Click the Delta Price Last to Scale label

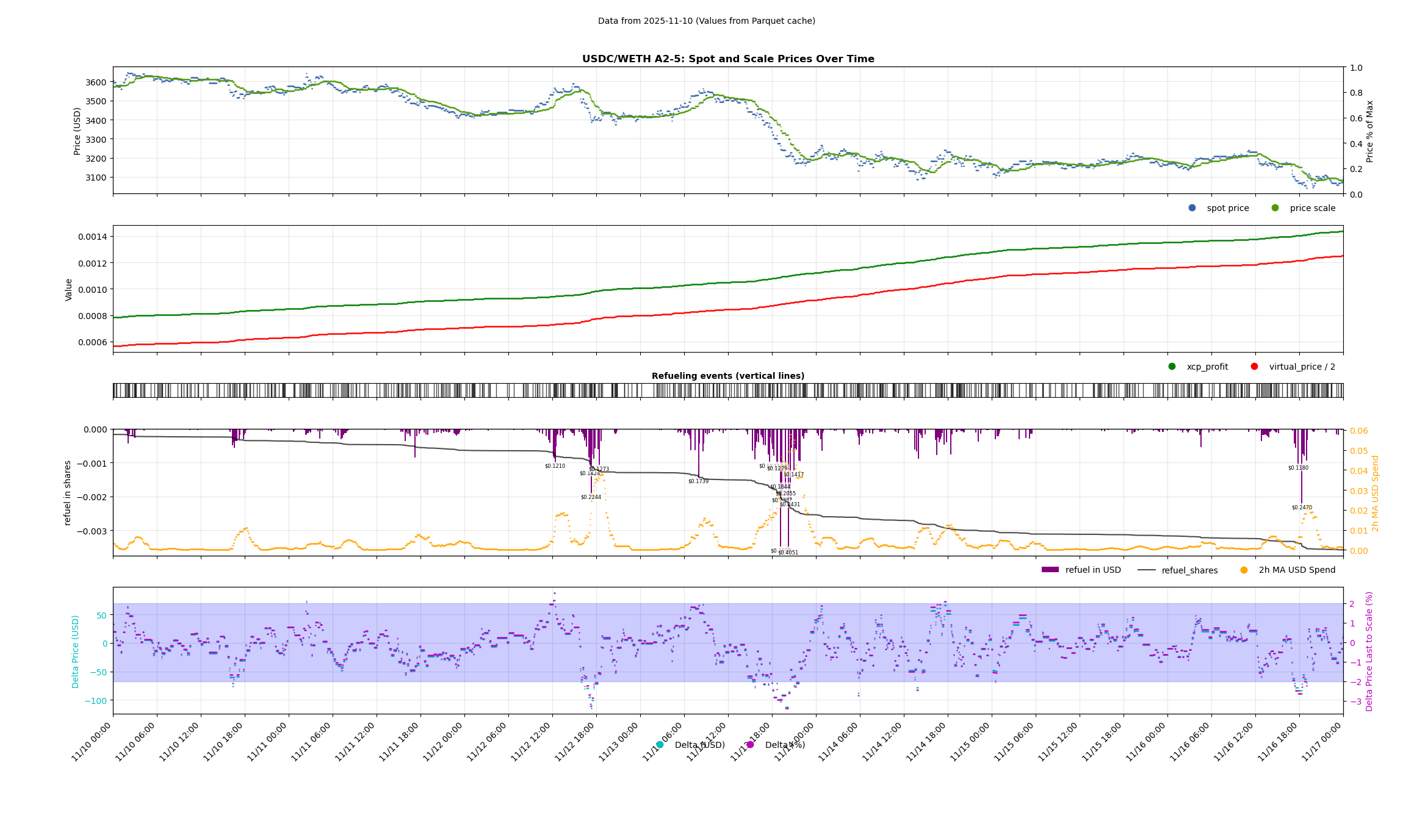1369,651
